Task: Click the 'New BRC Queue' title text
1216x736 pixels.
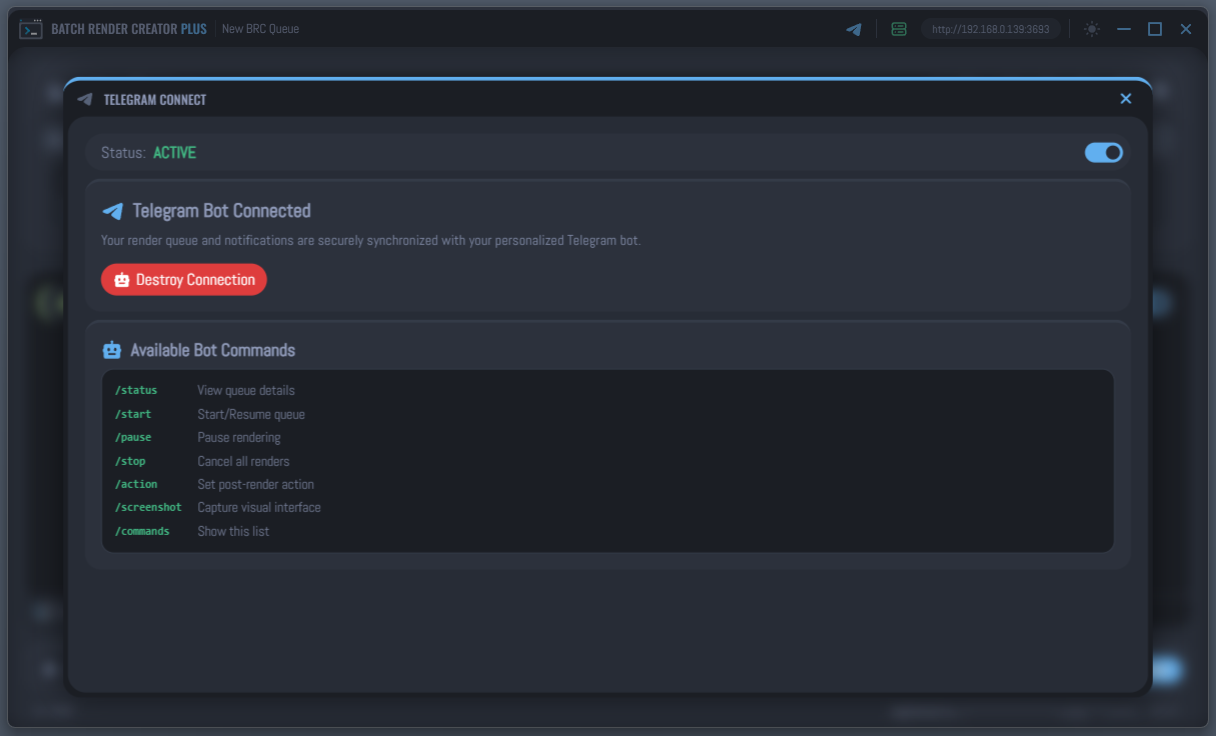Action: coord(260,29)
